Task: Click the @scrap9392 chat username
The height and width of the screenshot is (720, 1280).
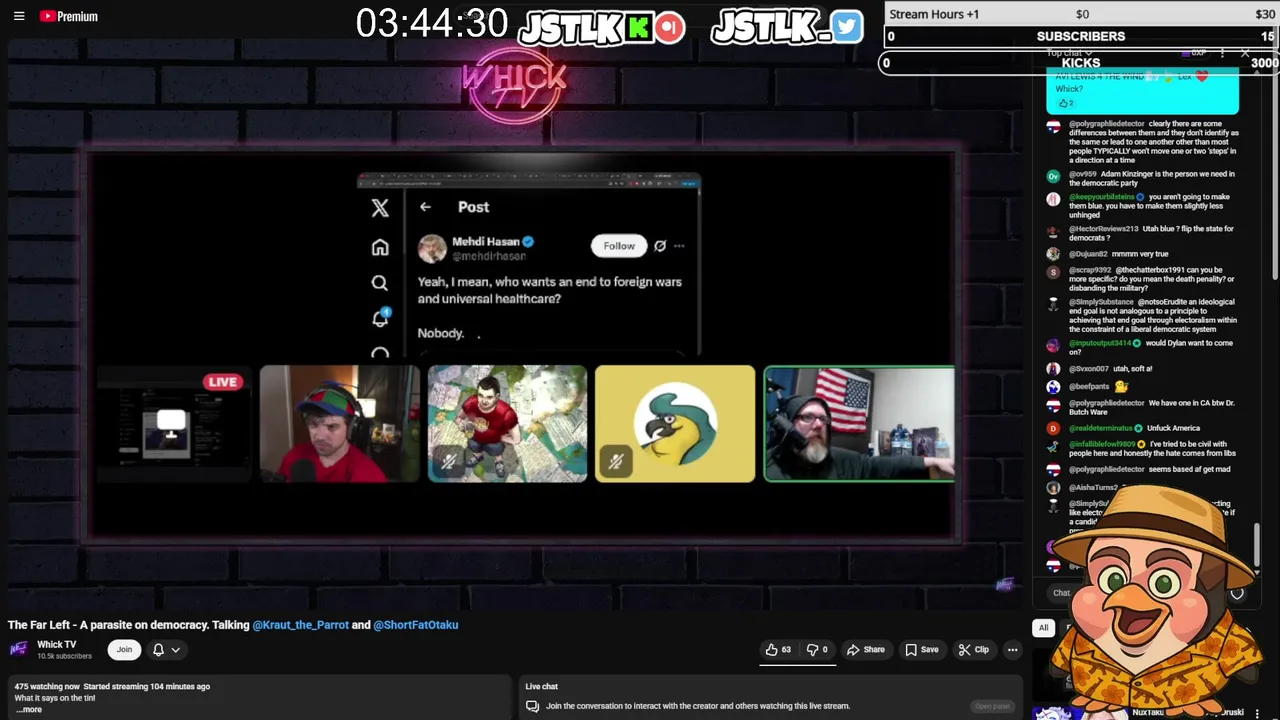Action: 1089,270
